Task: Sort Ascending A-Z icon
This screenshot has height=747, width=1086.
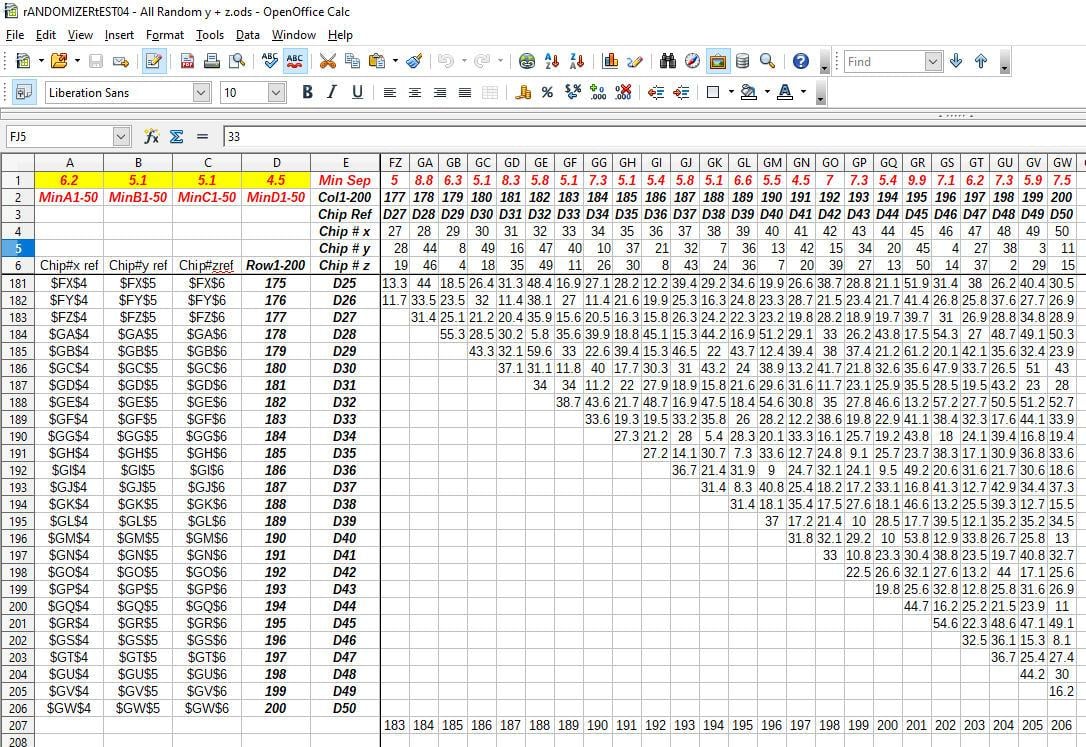Action: [552, 62]
